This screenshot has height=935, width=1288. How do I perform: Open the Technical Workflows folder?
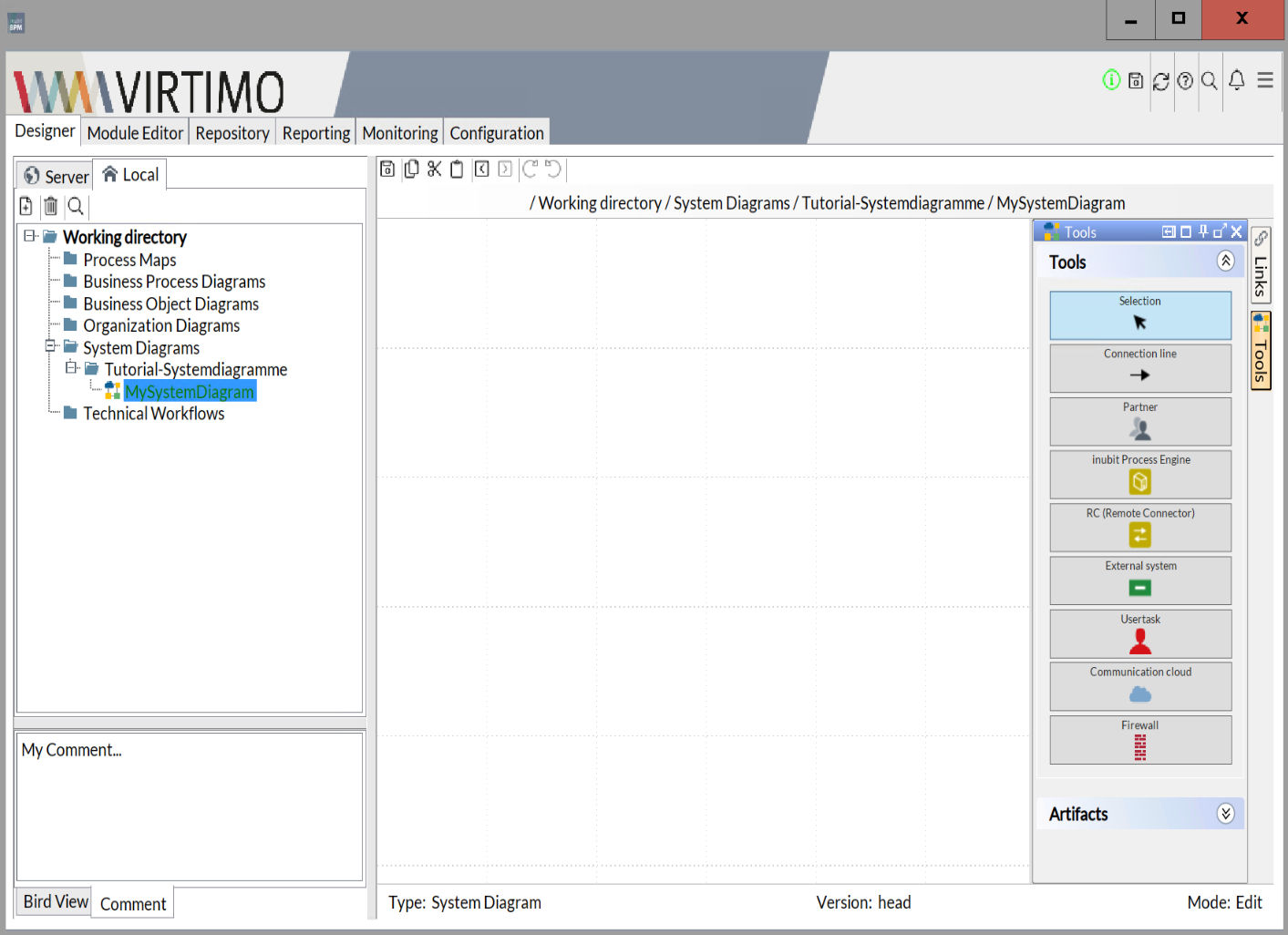[x=153, y=414]
